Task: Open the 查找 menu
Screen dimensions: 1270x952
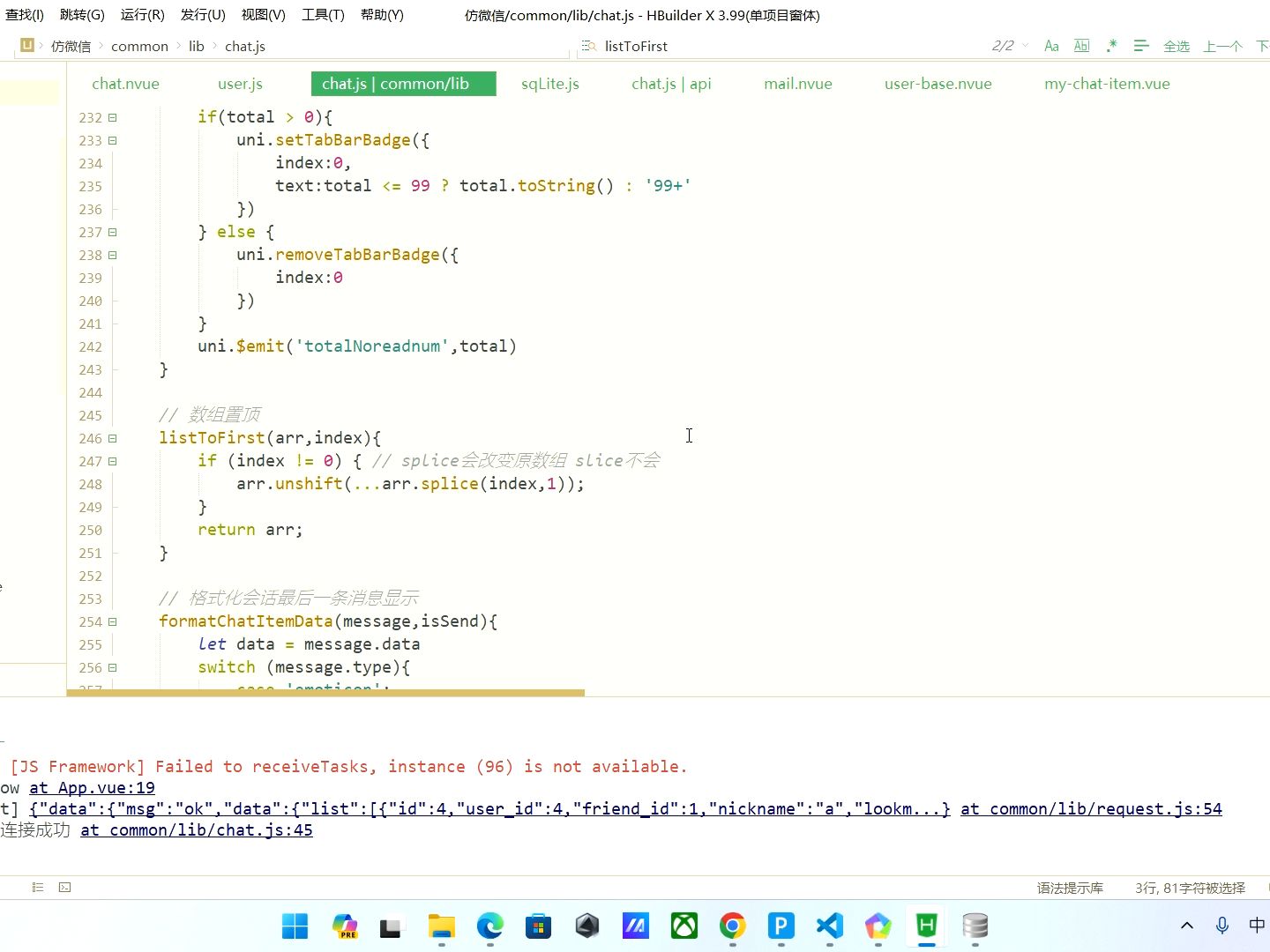Action: pyautogui.click(x=24, y=15)
